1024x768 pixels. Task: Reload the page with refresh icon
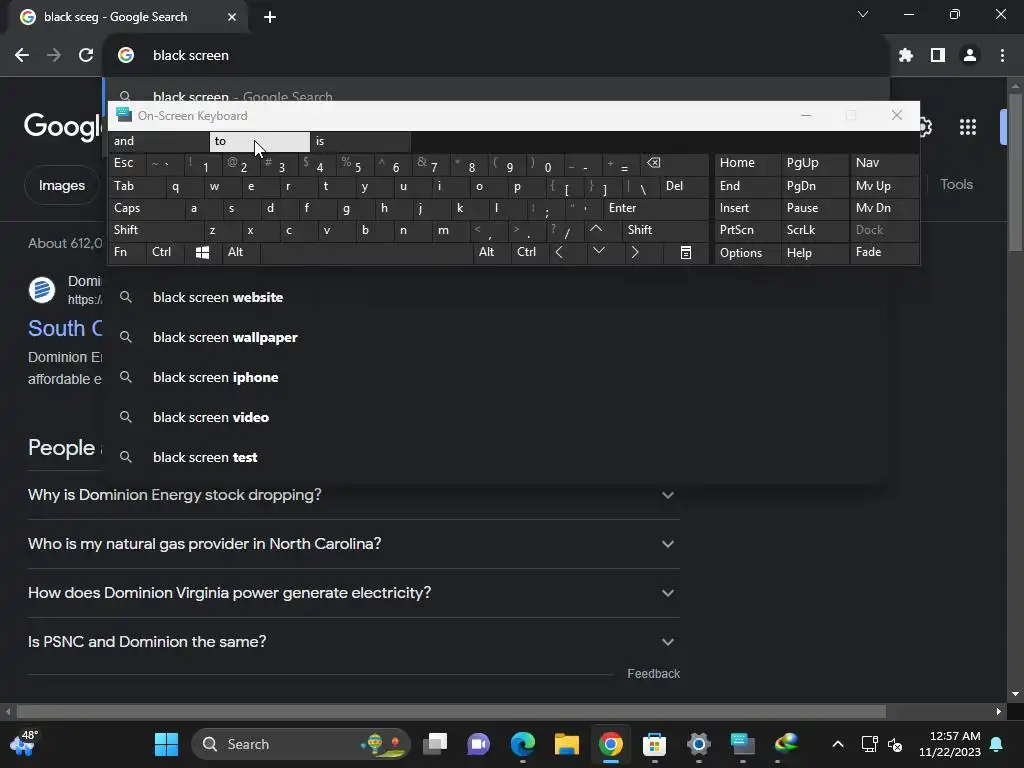pos(86,56)
